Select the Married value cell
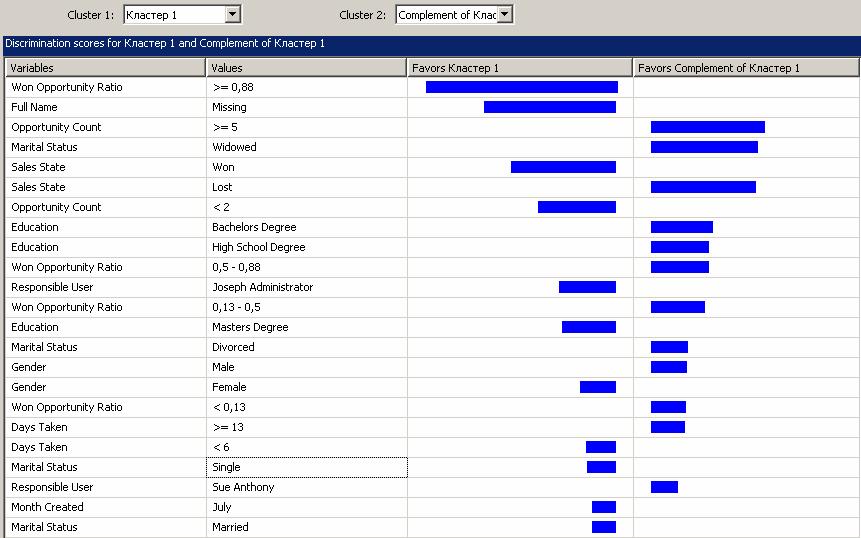This screenshot has width=861, height=538. 306,528
